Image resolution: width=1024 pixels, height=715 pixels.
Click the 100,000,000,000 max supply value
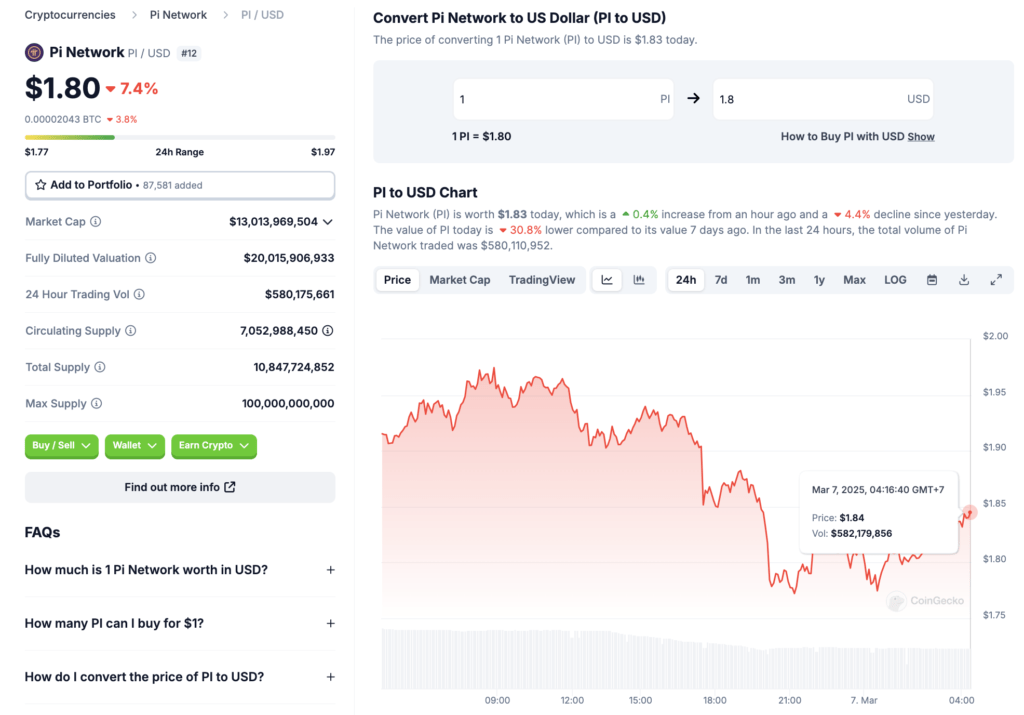click(x=288, y=404)
